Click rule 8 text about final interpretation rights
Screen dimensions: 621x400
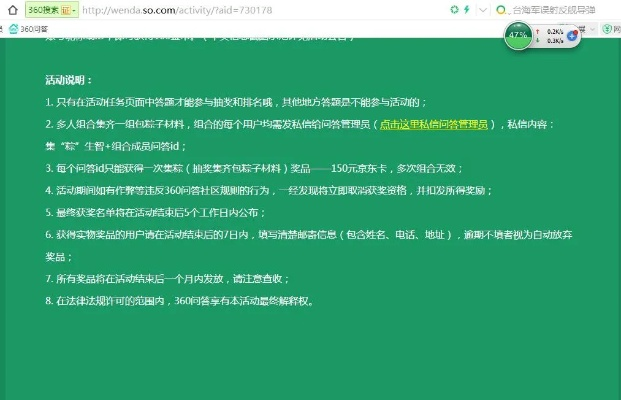180,300
